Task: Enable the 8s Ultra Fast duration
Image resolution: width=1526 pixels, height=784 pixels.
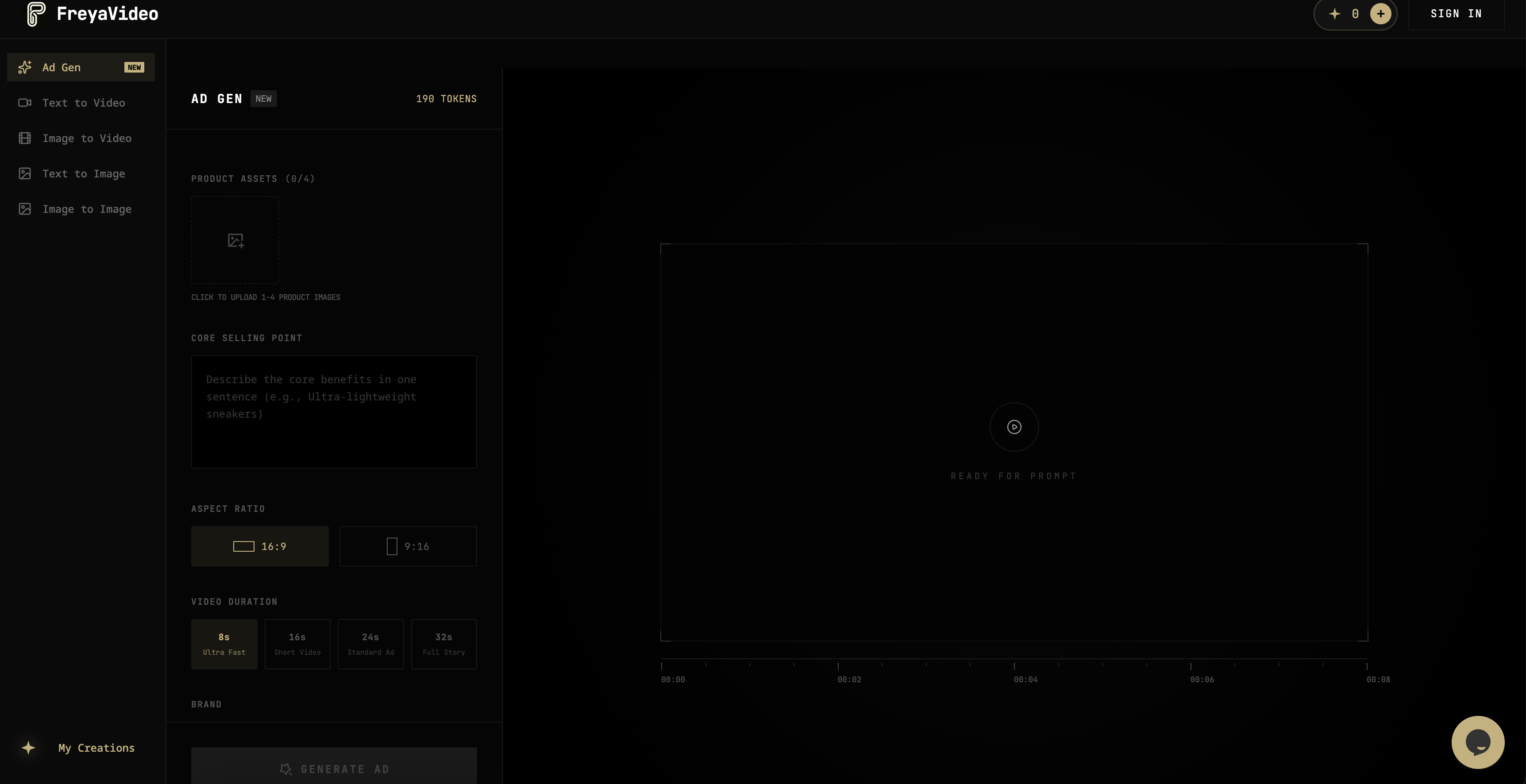Action: (224, 644)
